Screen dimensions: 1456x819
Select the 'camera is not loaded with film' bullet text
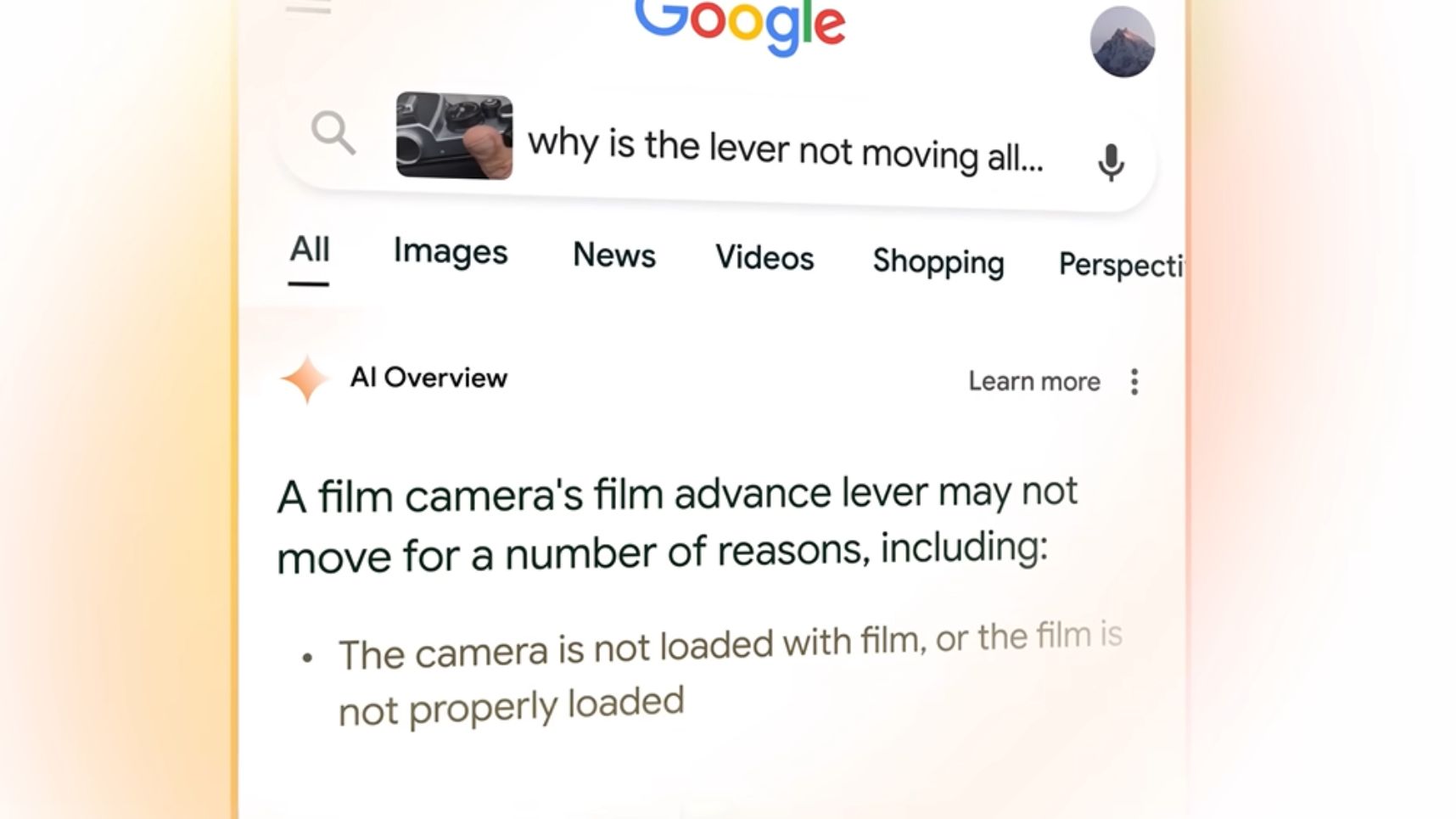pos(730,675)
